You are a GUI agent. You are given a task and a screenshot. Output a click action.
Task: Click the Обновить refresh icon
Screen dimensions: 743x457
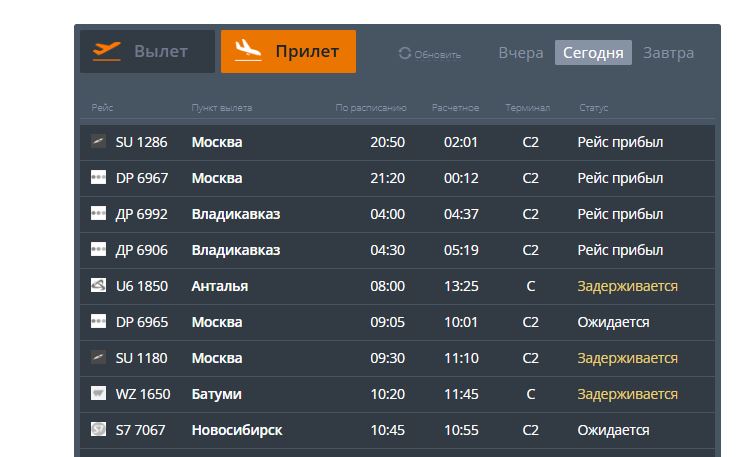[x=404, y=53]
